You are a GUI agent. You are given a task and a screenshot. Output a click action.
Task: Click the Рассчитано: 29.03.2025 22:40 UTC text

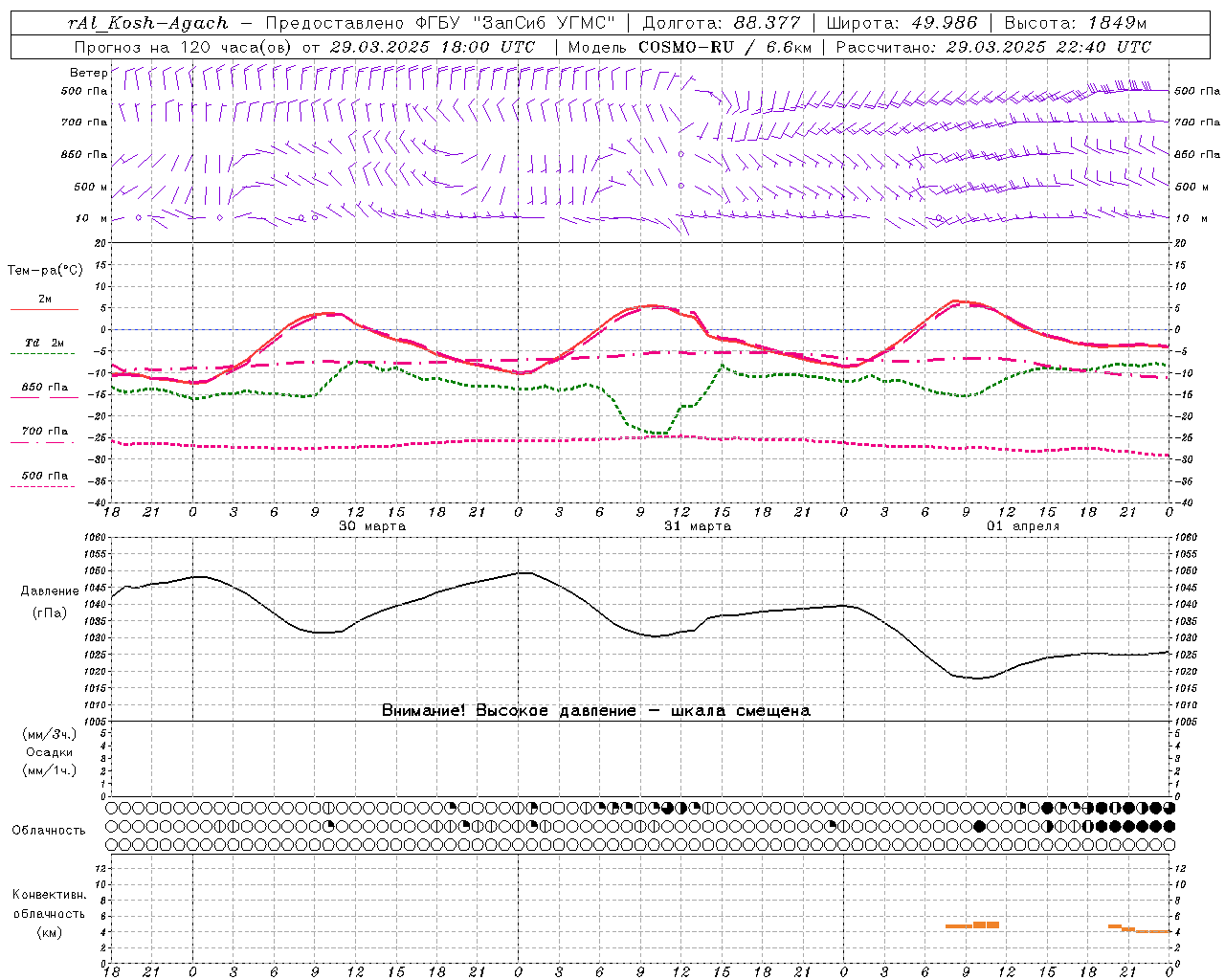tap(993, 47)
